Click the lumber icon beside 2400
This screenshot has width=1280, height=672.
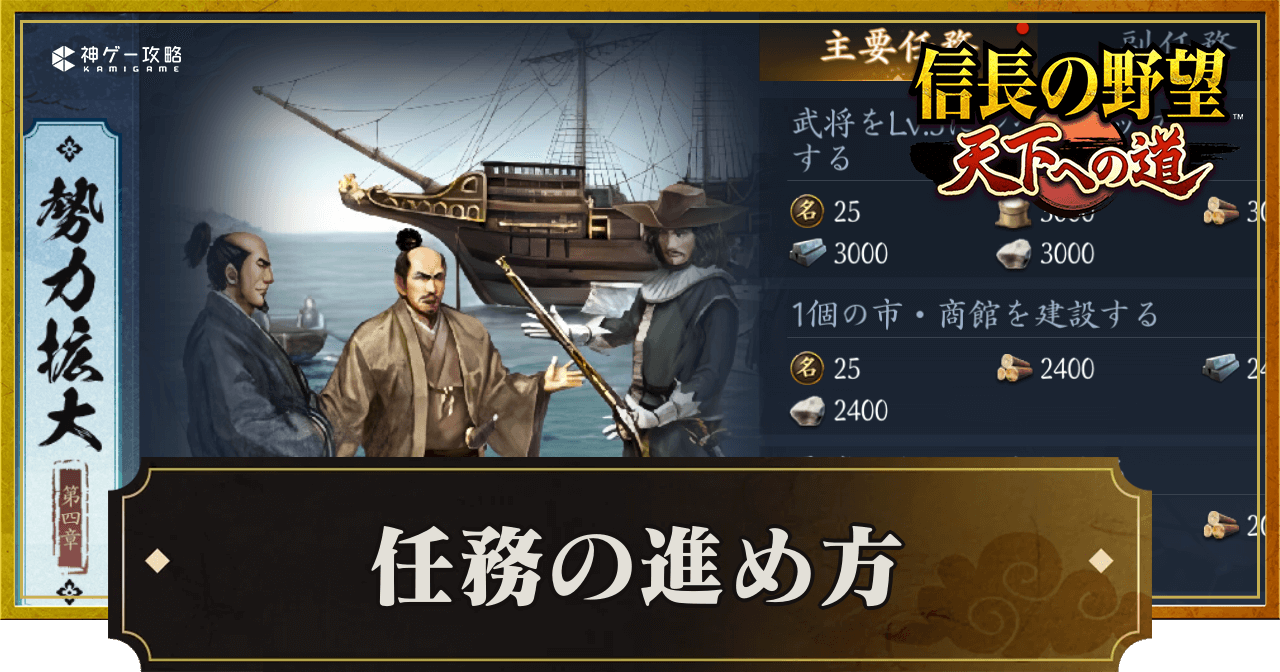[1014, 369]
